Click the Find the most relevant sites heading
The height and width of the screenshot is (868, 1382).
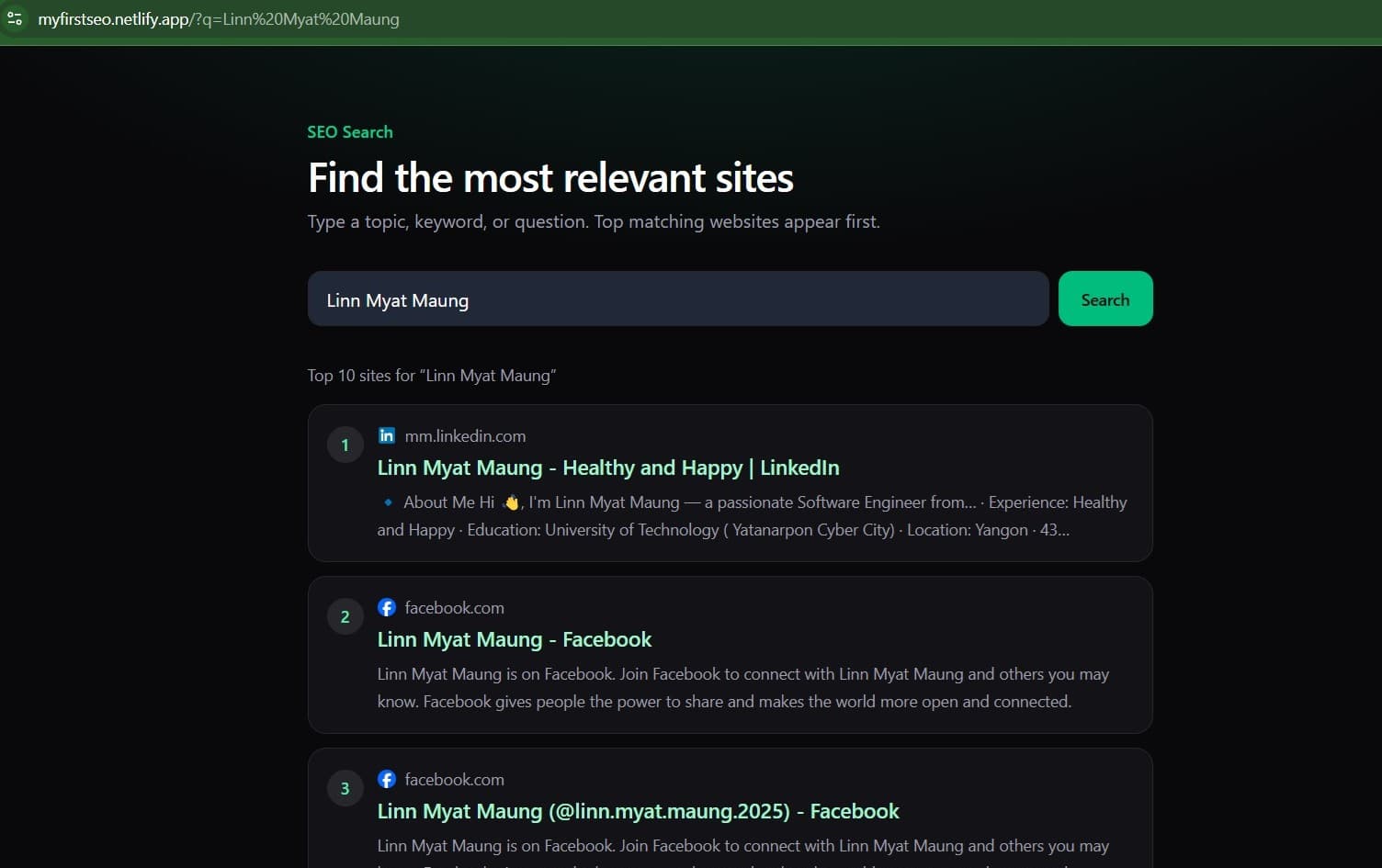click(x=550, y=178)
